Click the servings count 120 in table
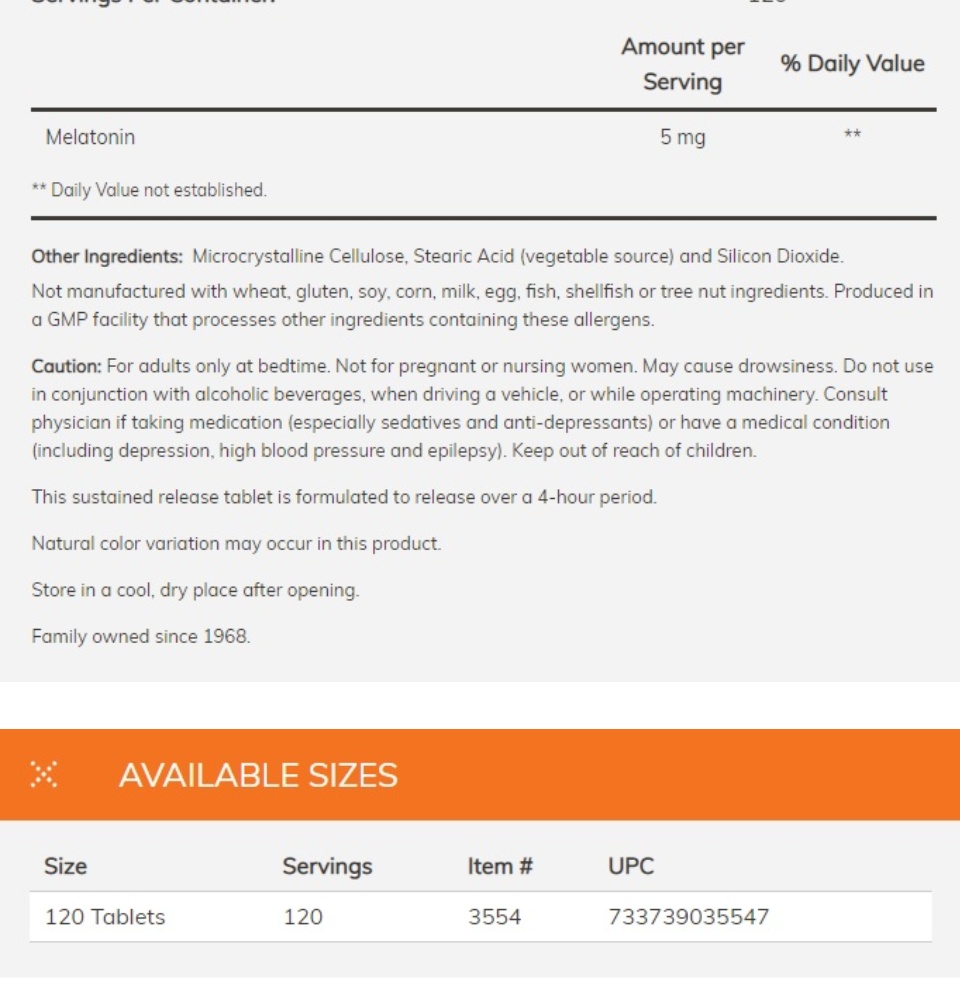 tap(303, 916)
